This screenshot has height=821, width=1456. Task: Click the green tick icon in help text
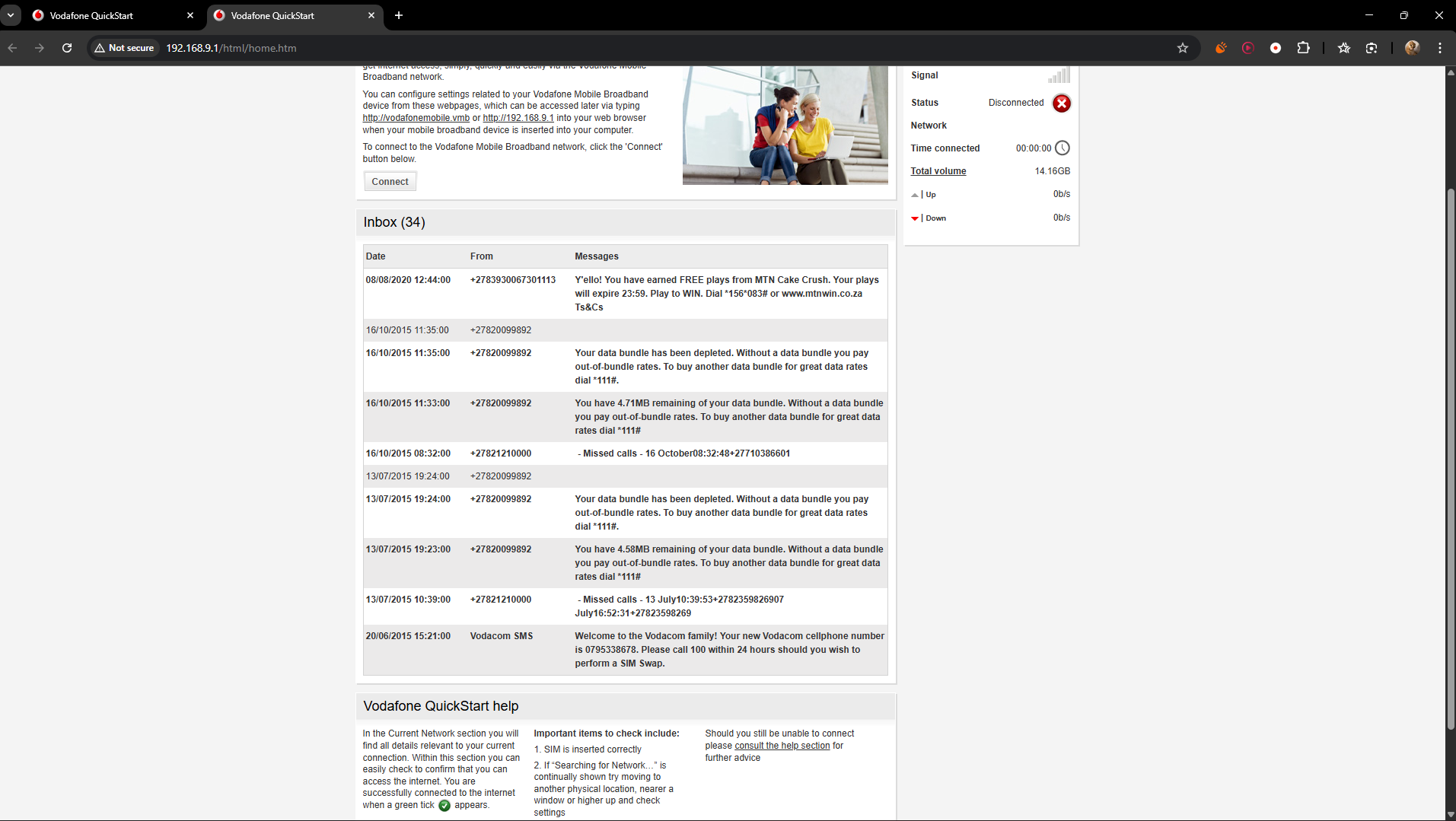point(444,806)
